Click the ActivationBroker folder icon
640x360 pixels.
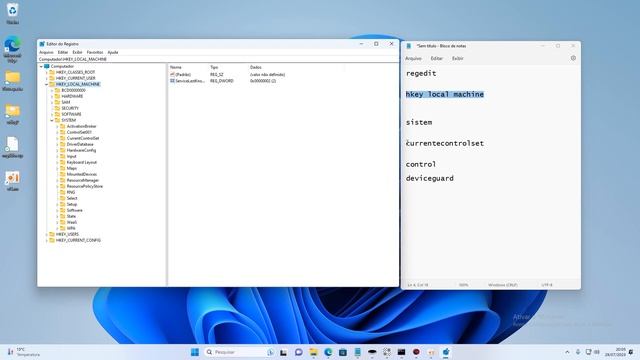(62, 126)
